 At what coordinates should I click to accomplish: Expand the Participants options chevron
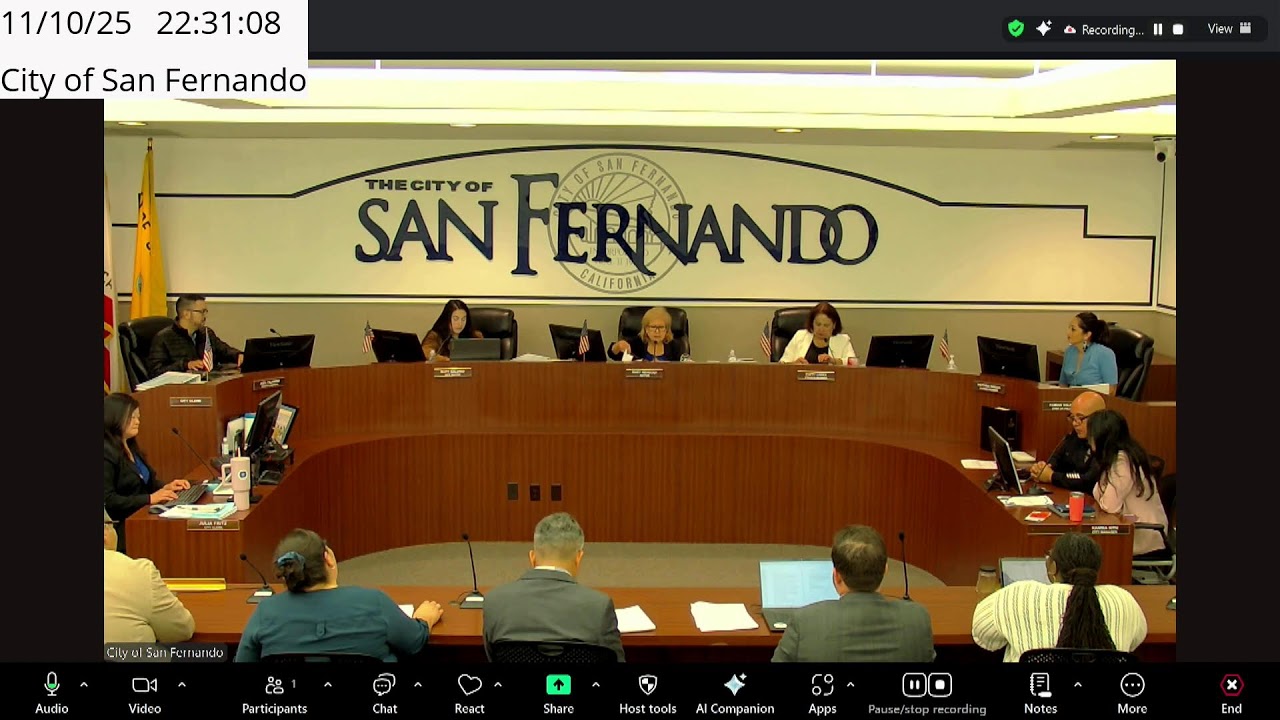click(328, 685)
